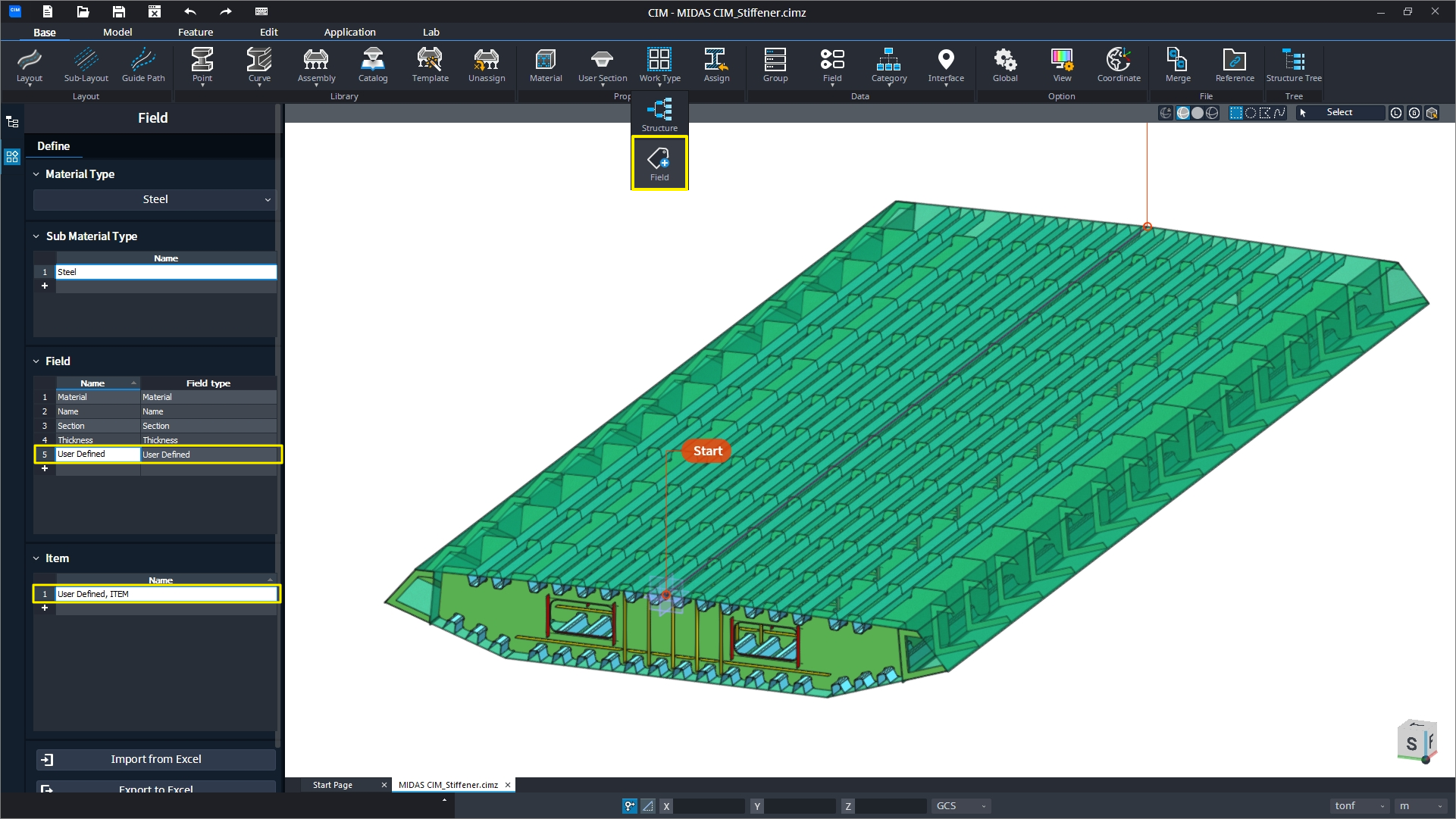Image resolution: width=1456 pixels, height=819 pixels.
Task: Collapse the Material Type section
Action: point(36,174)
